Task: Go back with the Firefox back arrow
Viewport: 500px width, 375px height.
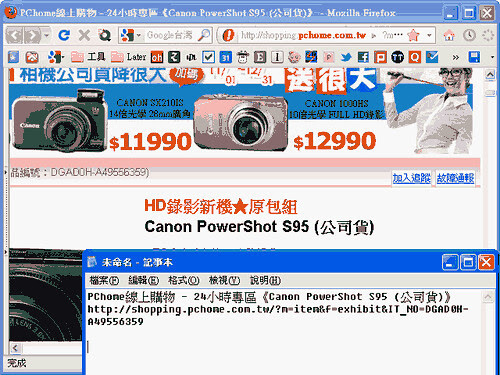Action: point(14,35)
